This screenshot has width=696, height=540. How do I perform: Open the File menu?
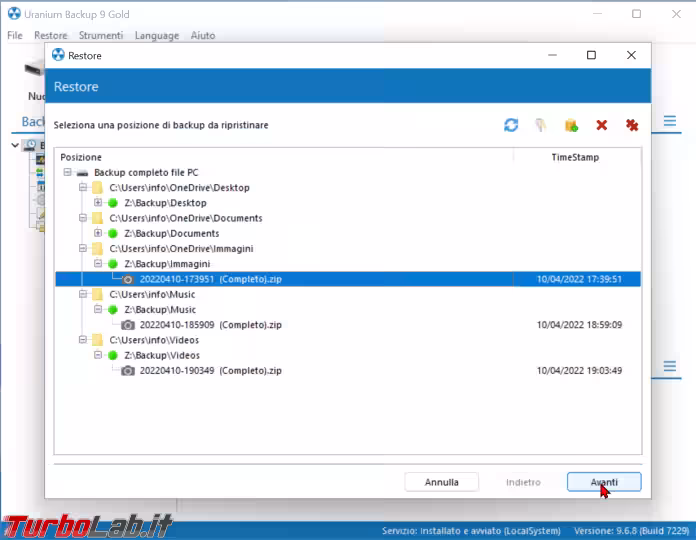click(15, 35)
